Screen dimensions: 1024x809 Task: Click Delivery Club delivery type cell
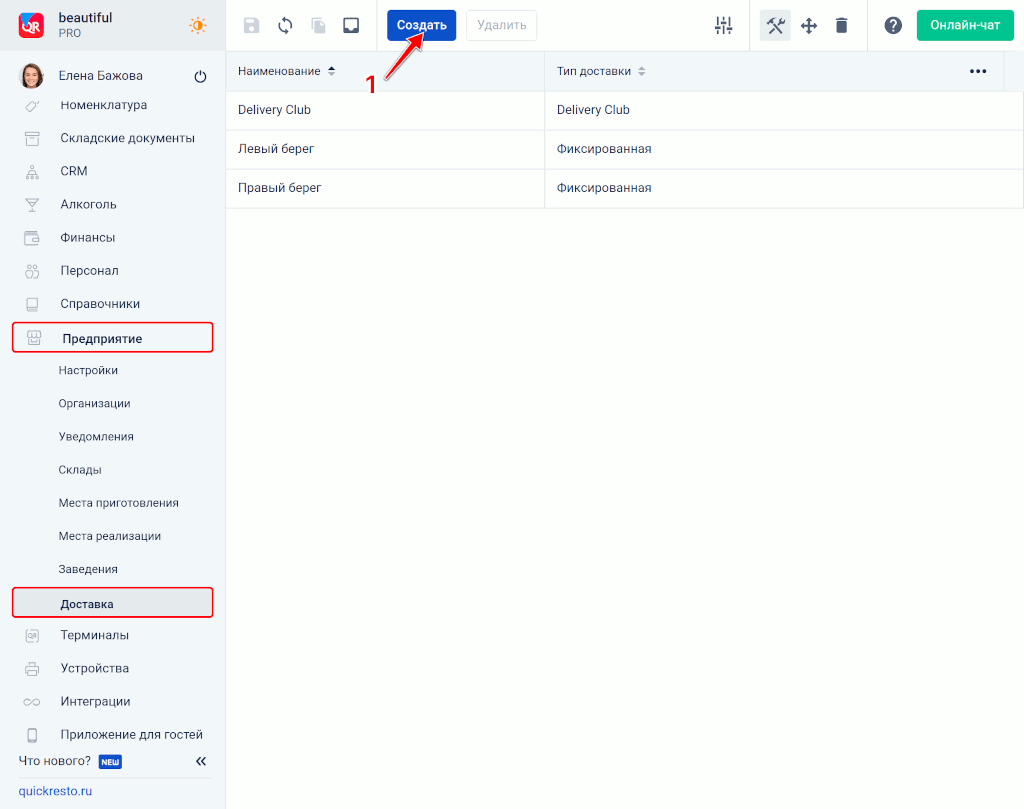click(x=784, y=110)
